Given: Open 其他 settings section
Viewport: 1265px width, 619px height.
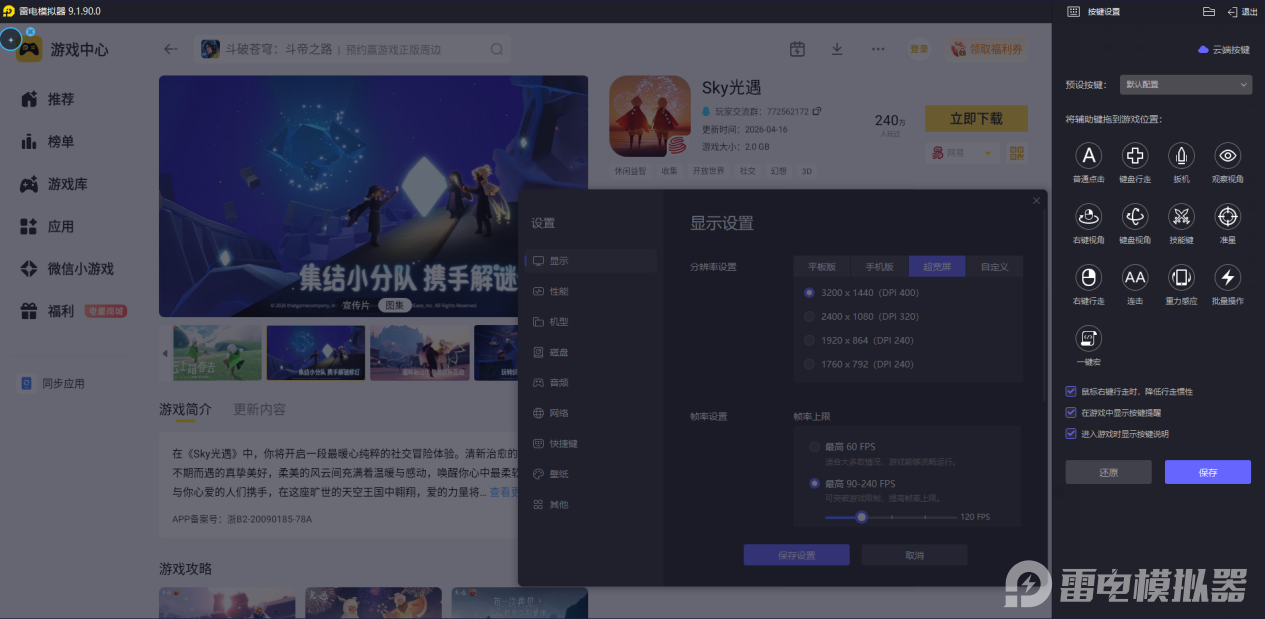Looking at the screenshot, I should [591, 505].
